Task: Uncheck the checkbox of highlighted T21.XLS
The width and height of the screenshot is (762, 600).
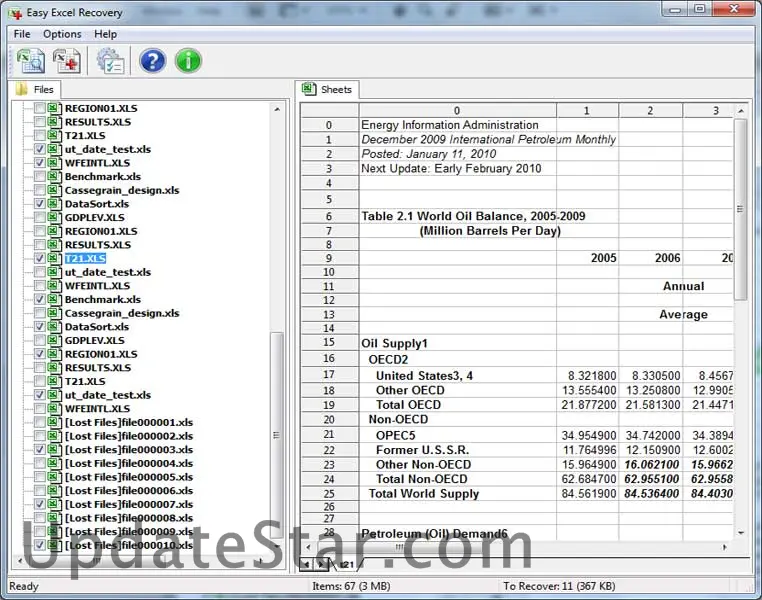Action: click(40, 258)
